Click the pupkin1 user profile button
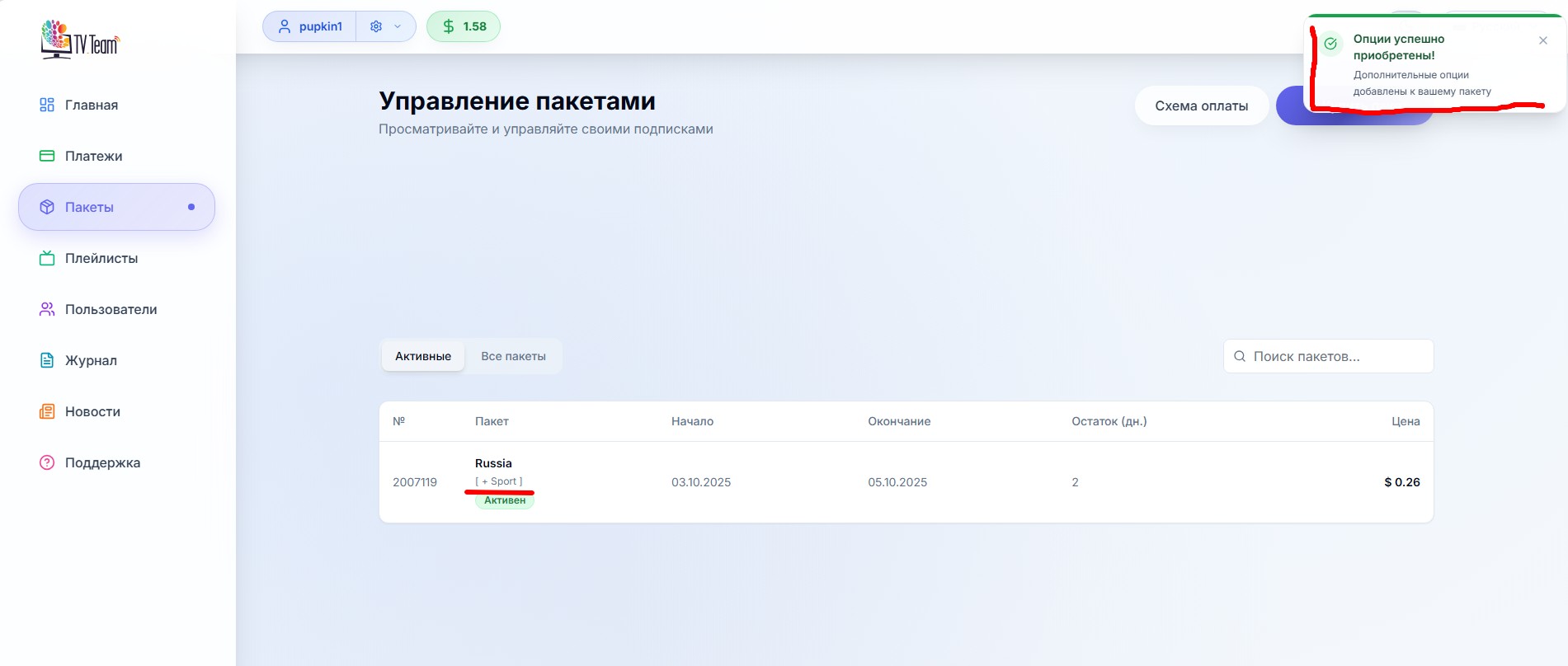The height and width of the screenshot is (666, 1568). (310, 26)
